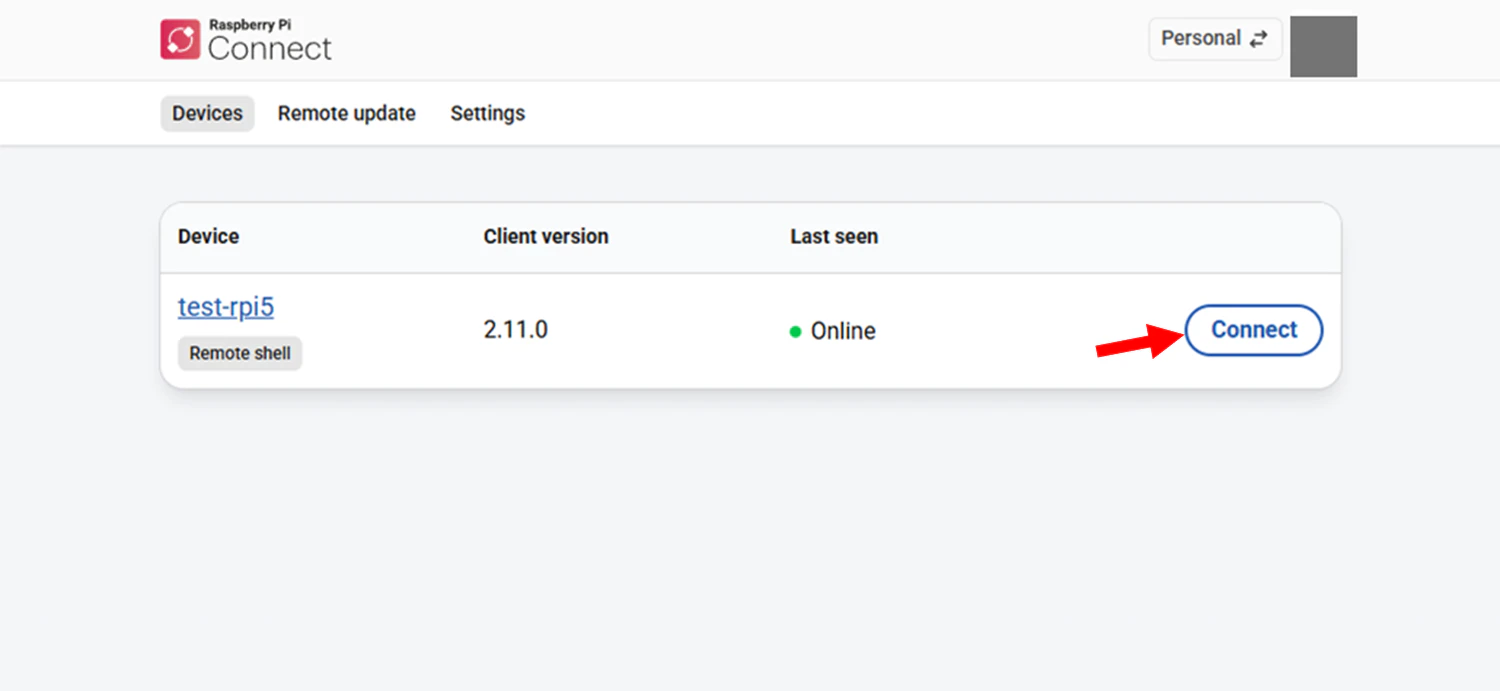Screen dimensions: 1500x691
Task: Click the Raspberry Pi Connect logo icon
Action: pos(181,40)
